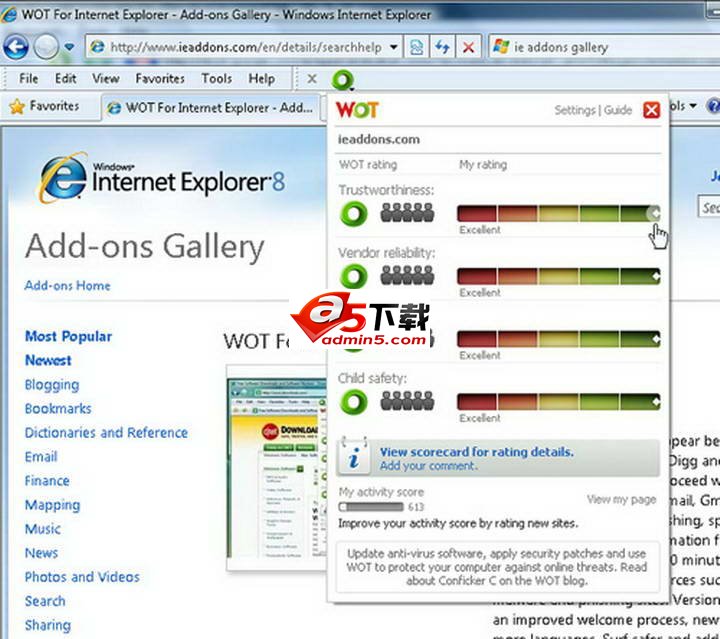Screen dimensions: 720x639
Task: Open the Email category
Action: (x=41, y=457)
